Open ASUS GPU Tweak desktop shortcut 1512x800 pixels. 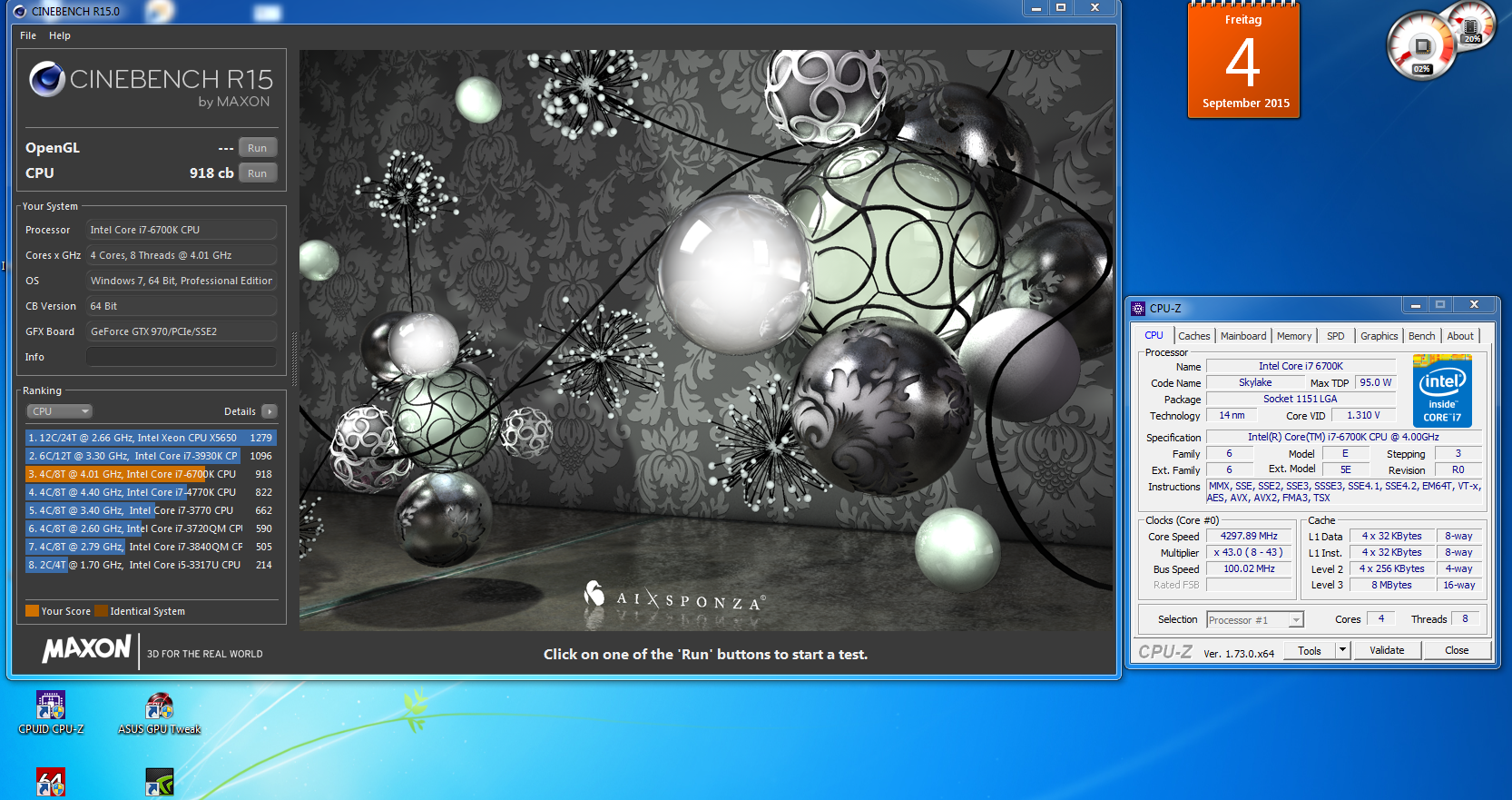point(160,713)
